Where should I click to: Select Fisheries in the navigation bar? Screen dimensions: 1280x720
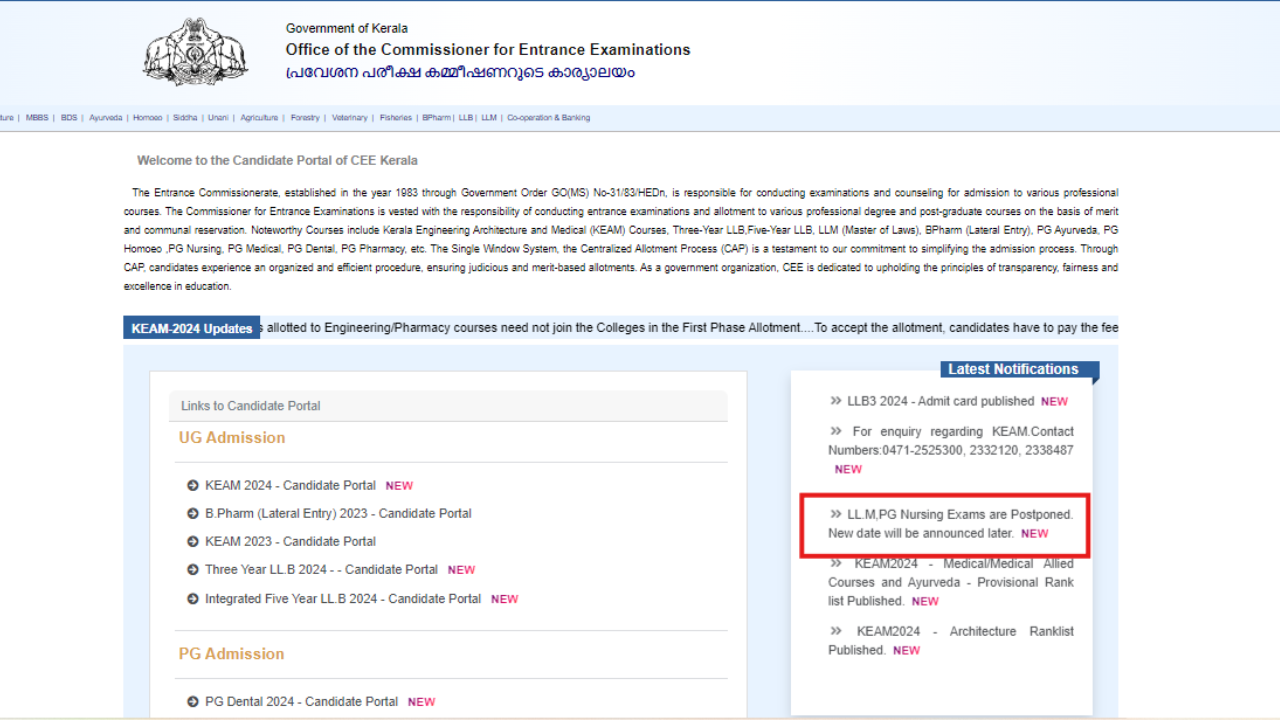(x=396, y=118)
